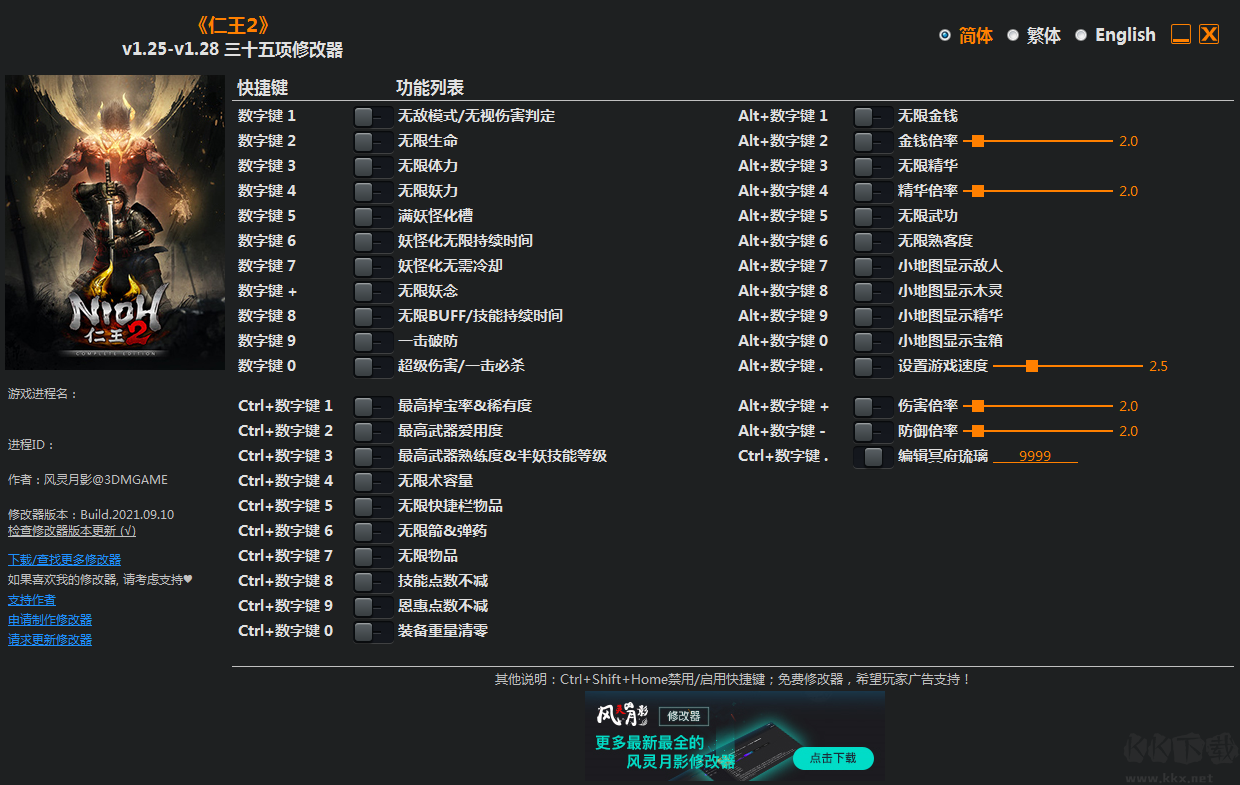Screen dimensions: 1240x785
Task: Toggle 无限生命 infinite health on
Action: 372,141
